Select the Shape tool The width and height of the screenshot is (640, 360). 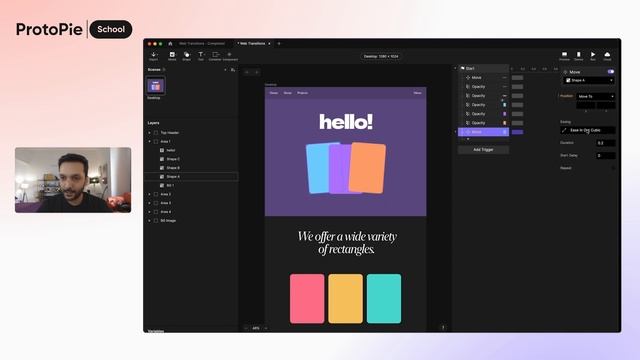pyautogui.click(x=187, y=56)
